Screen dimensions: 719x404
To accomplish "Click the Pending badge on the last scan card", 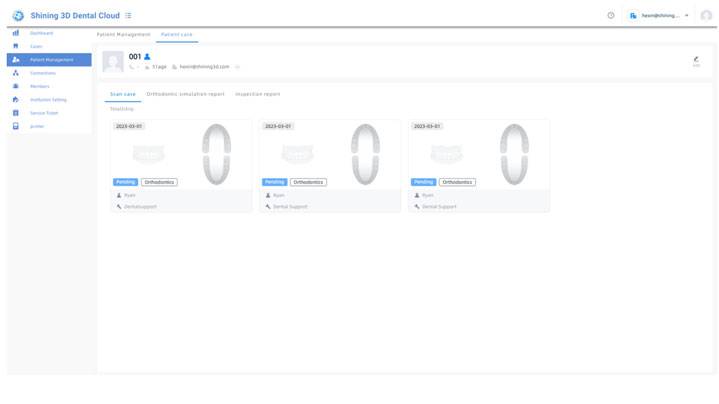I will 423,182.
